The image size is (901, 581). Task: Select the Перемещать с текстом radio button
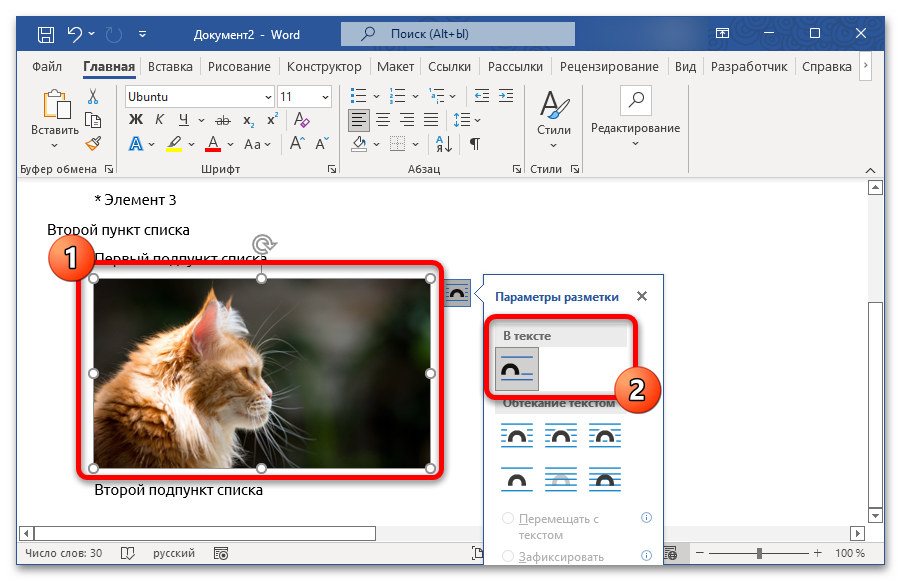pyautogui.click(x=508, y=518)
